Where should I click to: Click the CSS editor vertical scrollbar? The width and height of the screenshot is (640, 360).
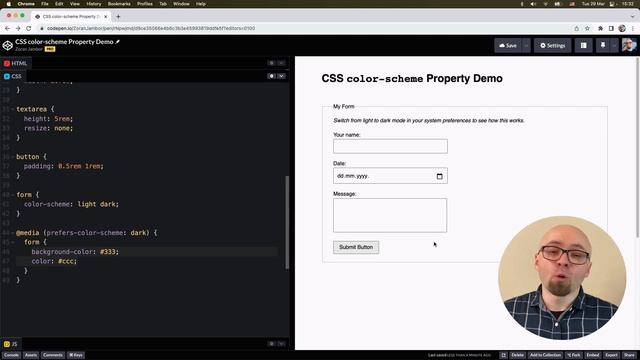coord(287,222)
